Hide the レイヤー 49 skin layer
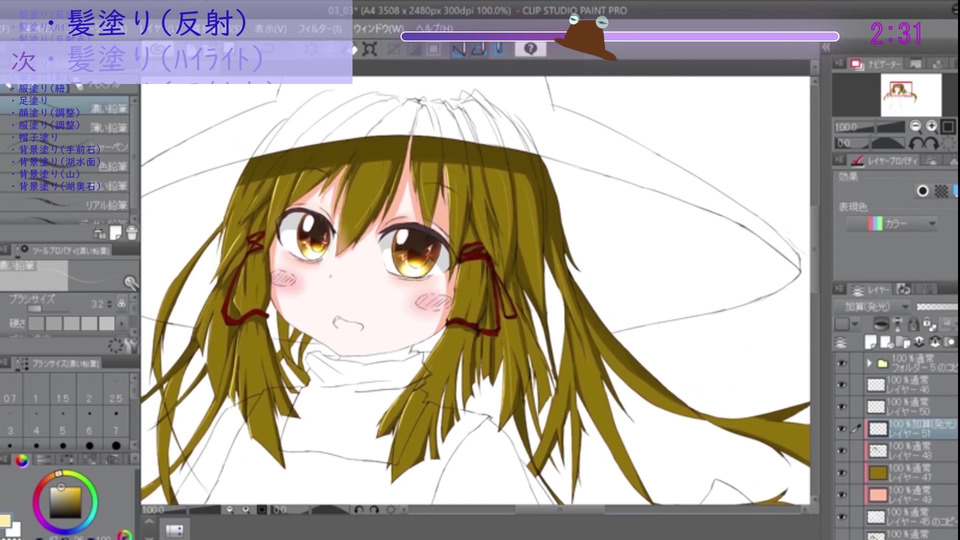This screenshot has width=960, height=540. pos(842,495)
